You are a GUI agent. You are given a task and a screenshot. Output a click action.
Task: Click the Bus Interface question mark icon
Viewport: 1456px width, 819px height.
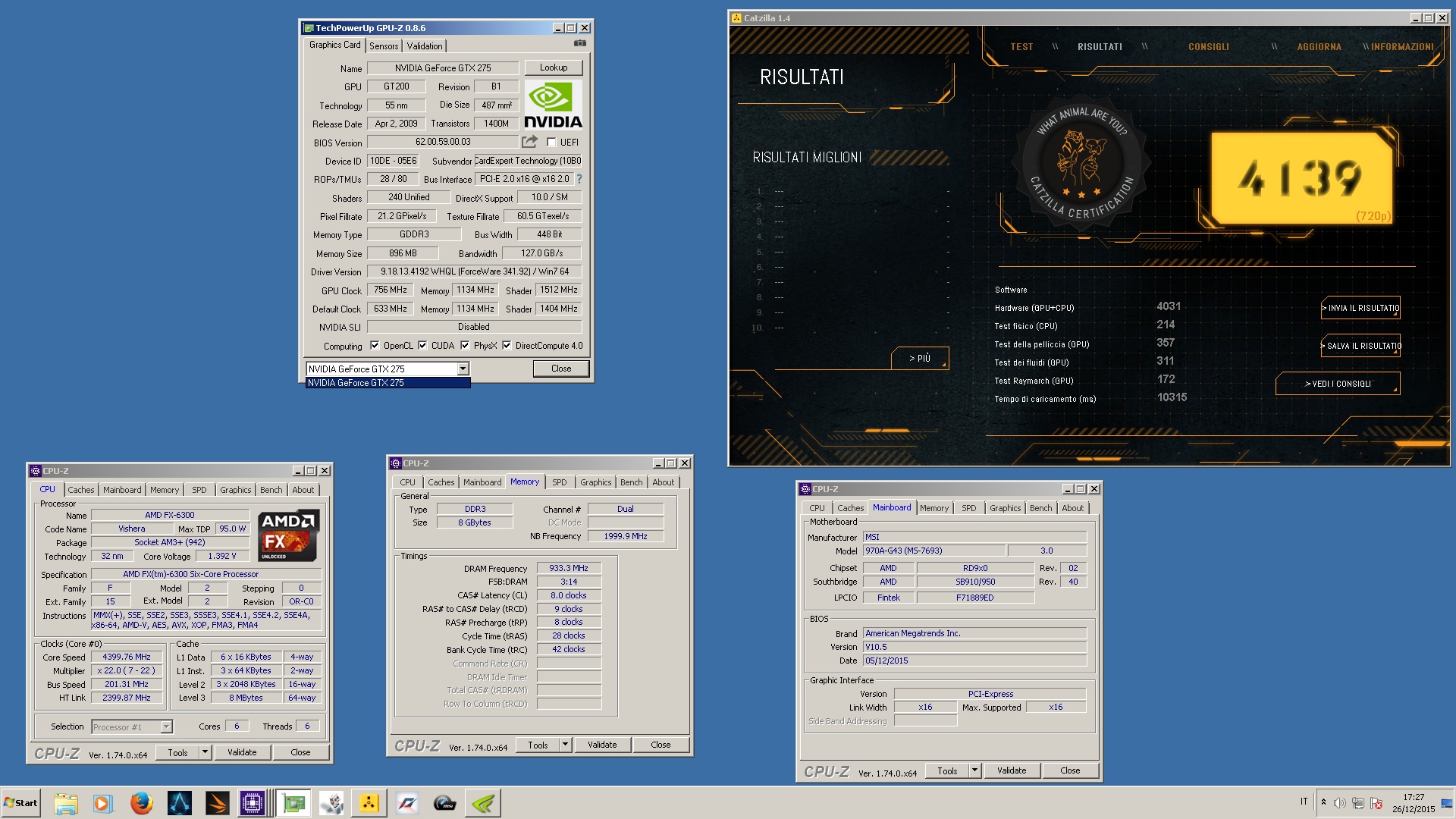pos(579,179)
